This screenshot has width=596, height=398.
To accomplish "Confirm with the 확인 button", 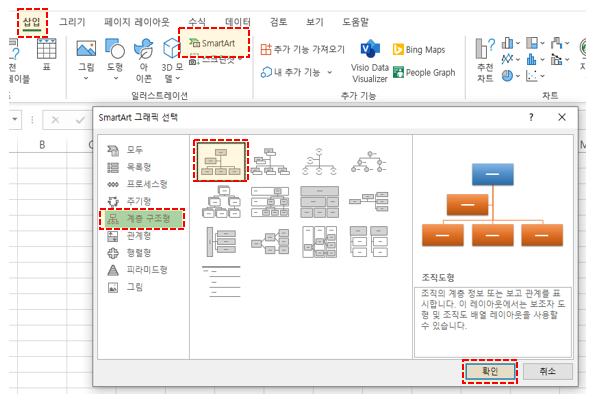I will 490,371.
